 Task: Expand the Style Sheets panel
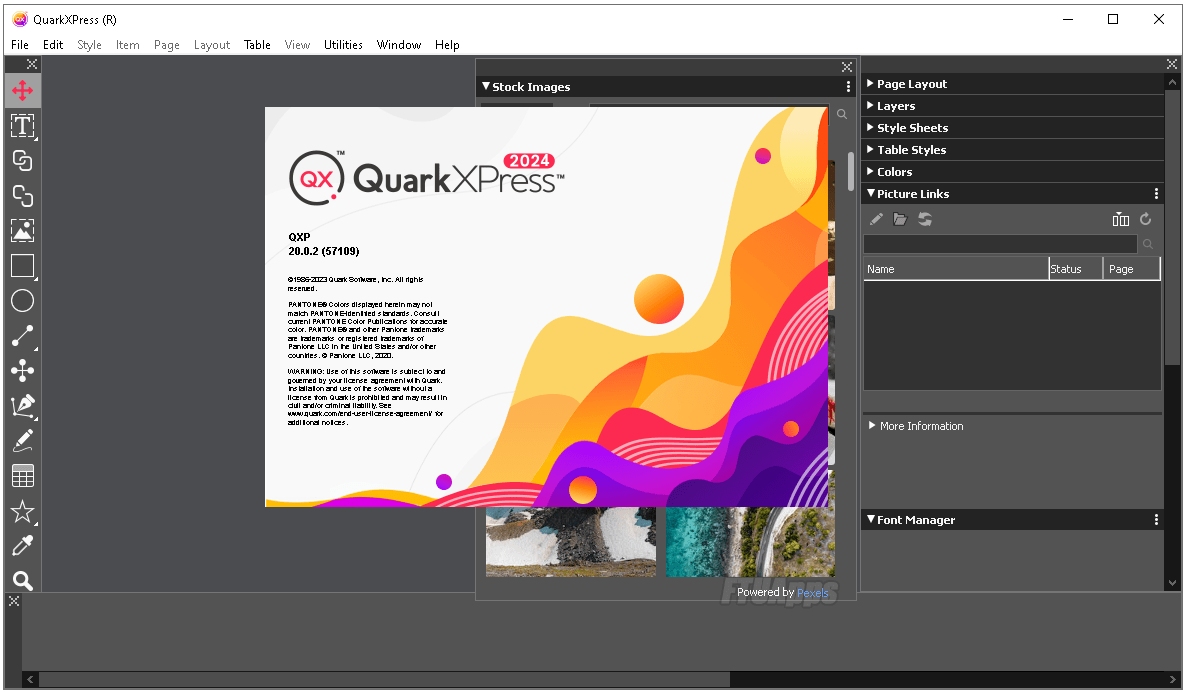870,127
